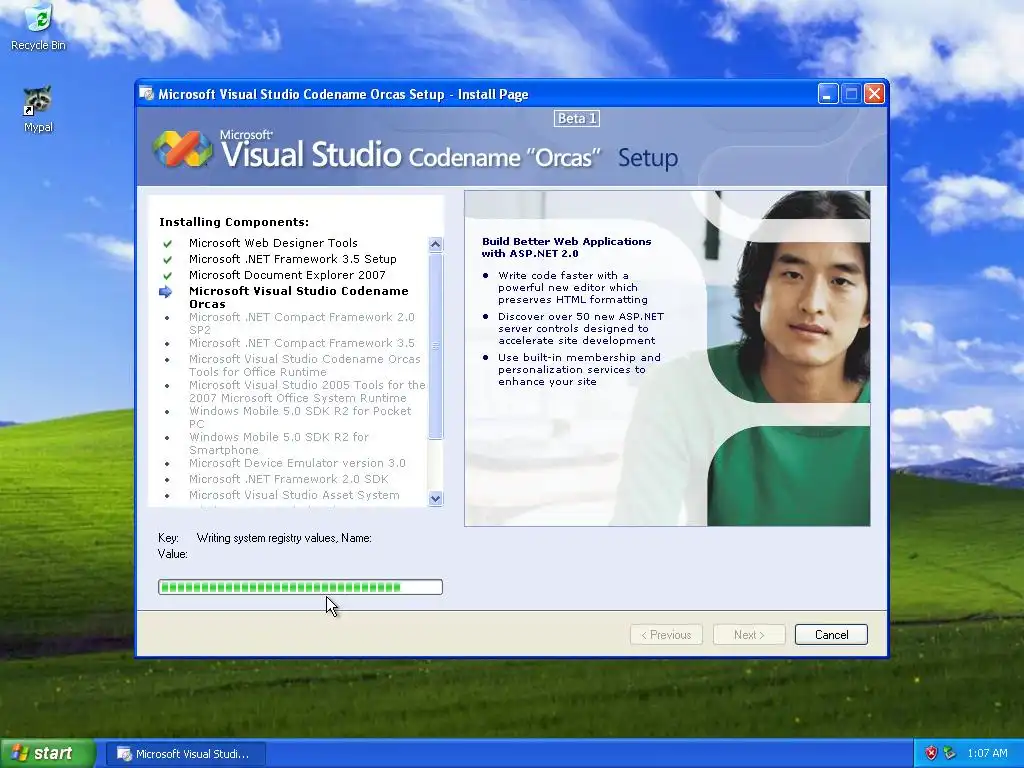
Task: Select Windows Mobile 5.0 SDK Pocket PC entry
Action: (x=300, y=417)
